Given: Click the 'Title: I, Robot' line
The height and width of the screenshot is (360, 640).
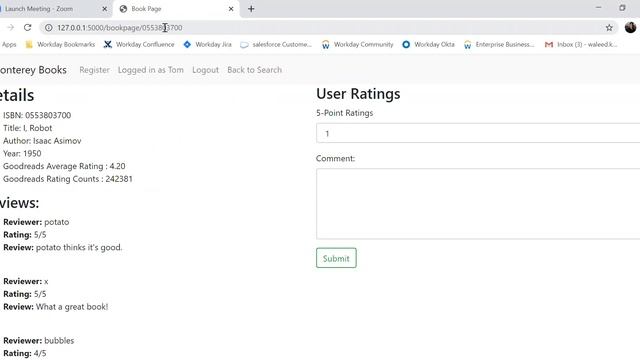Looking at the screenshot, I should tap(28, 128).
